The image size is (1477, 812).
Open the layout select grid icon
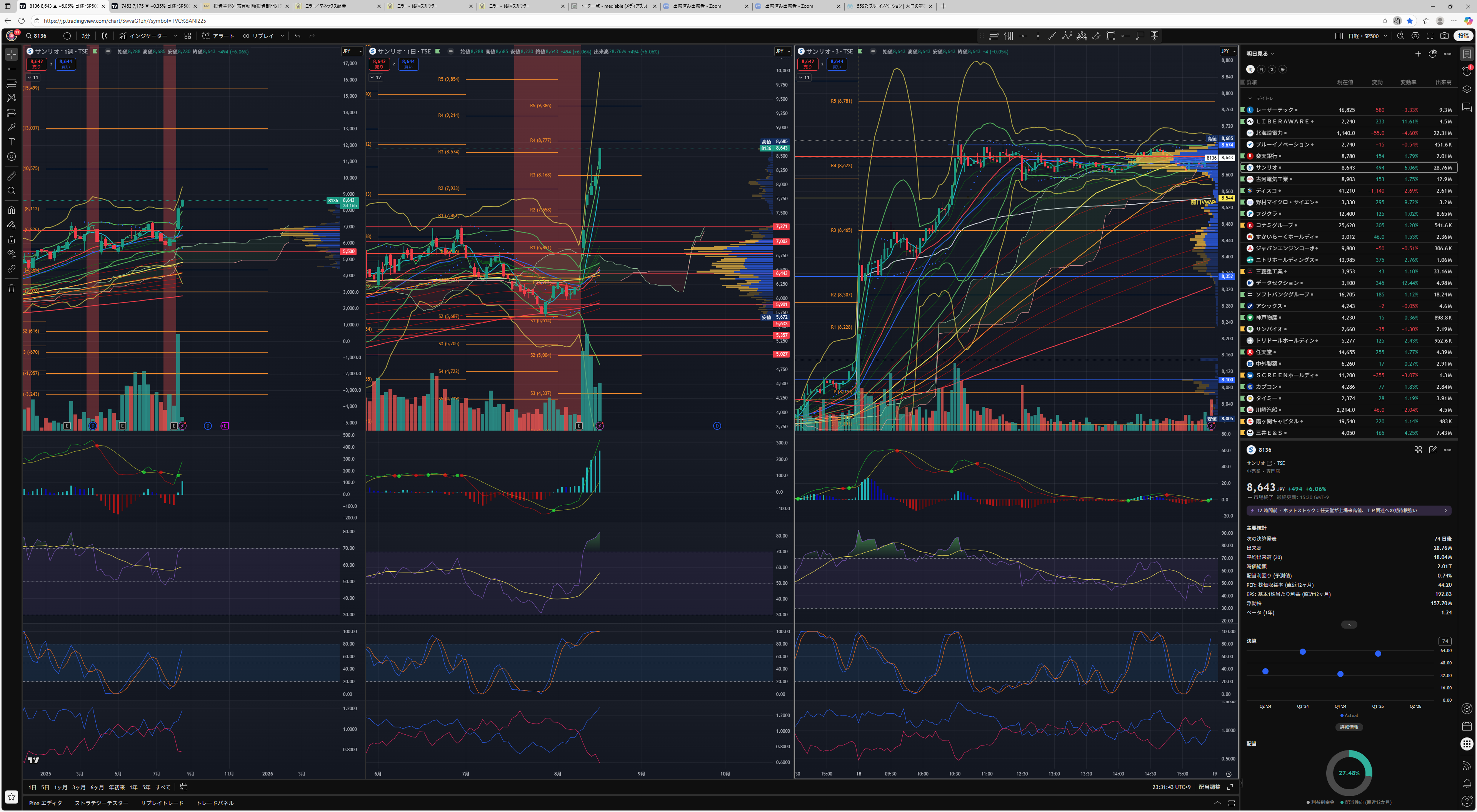1339,35
